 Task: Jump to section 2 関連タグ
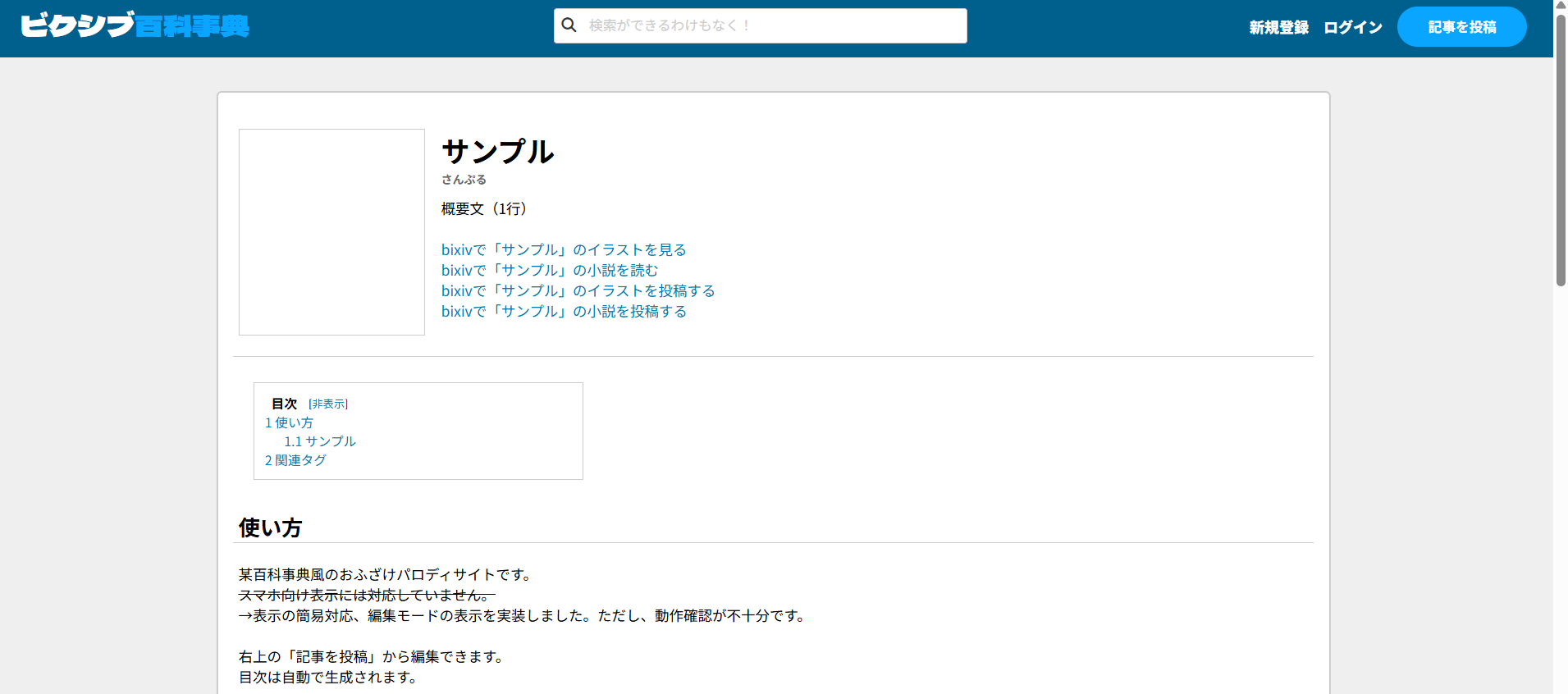tap(295, 460)
